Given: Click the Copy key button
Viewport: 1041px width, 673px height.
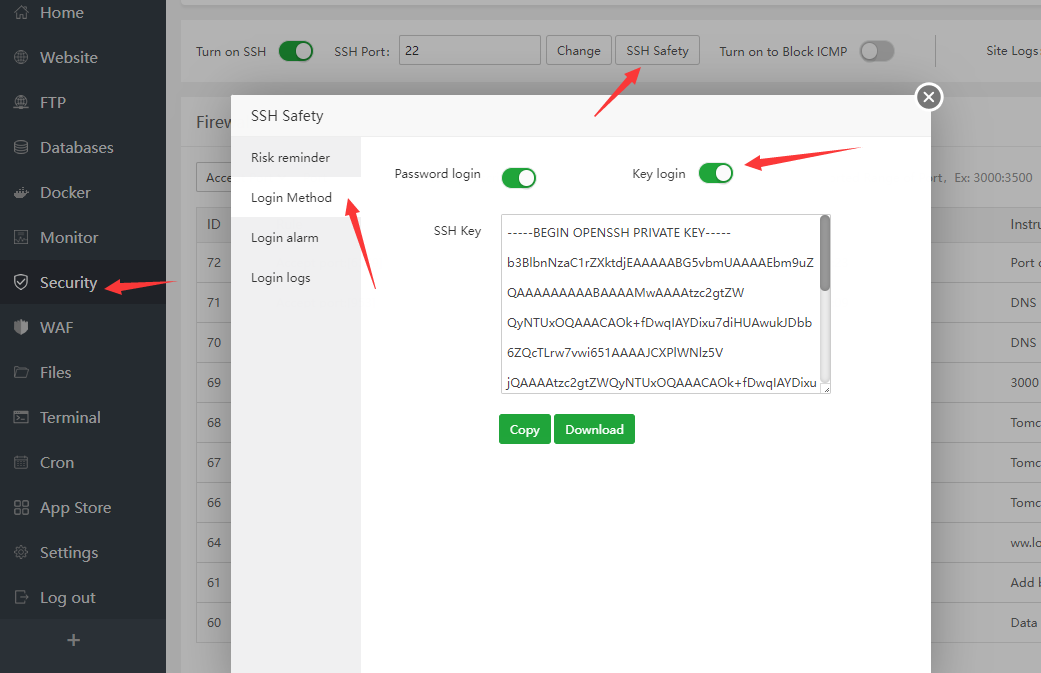Looking at the screenshot, I should pos(524,429).
